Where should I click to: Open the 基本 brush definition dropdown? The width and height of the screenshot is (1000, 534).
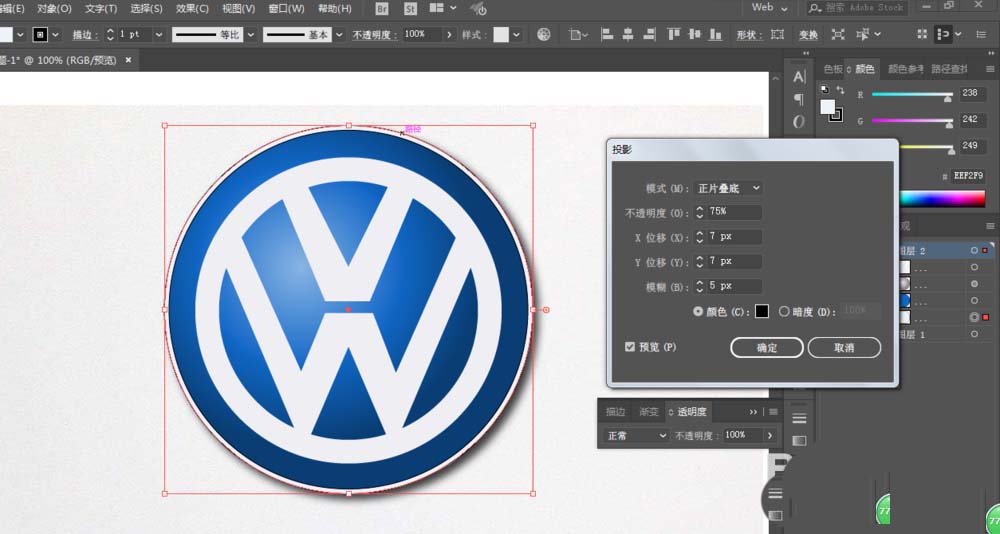click(339, 34)
